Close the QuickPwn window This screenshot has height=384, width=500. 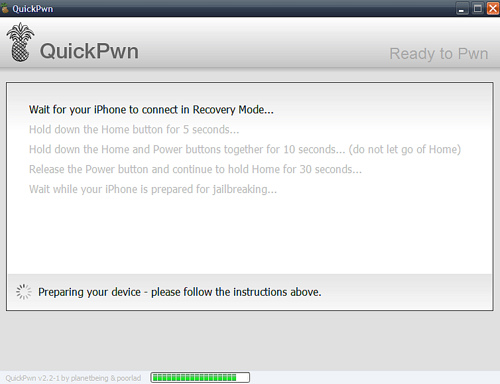pos(493,8)
